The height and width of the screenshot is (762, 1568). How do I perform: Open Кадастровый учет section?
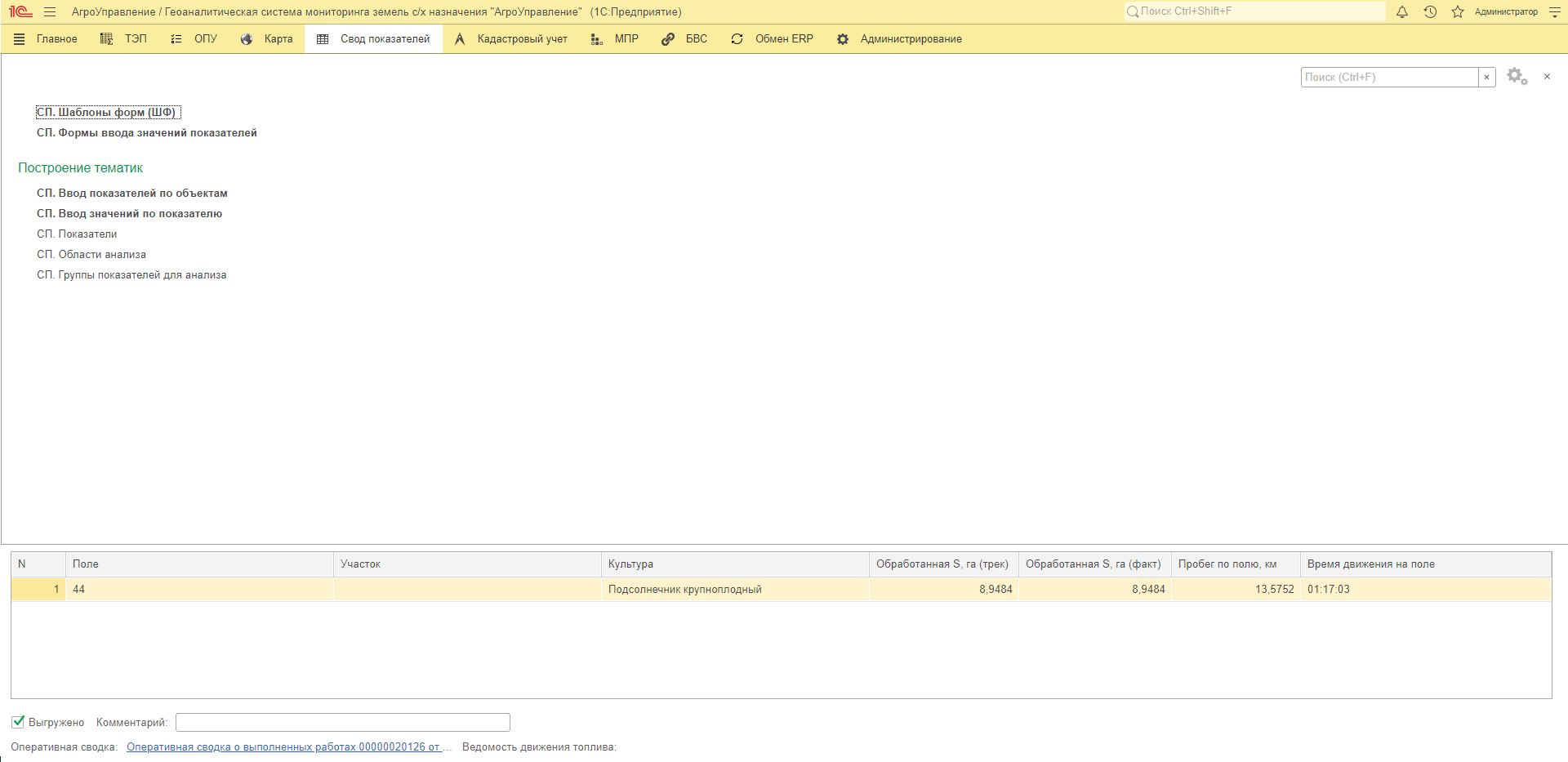tap(522, 39)
